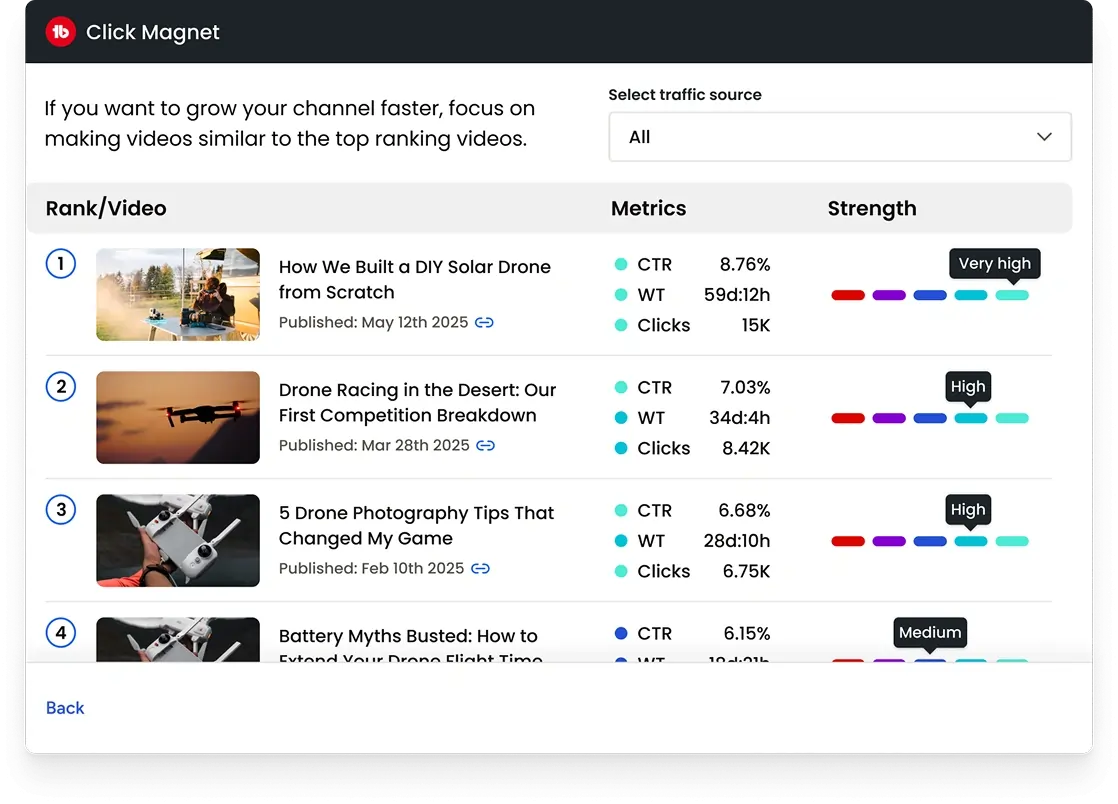The image size is (1118, 804).
Task: Click the Metrics column header
Action: point(648,208)
